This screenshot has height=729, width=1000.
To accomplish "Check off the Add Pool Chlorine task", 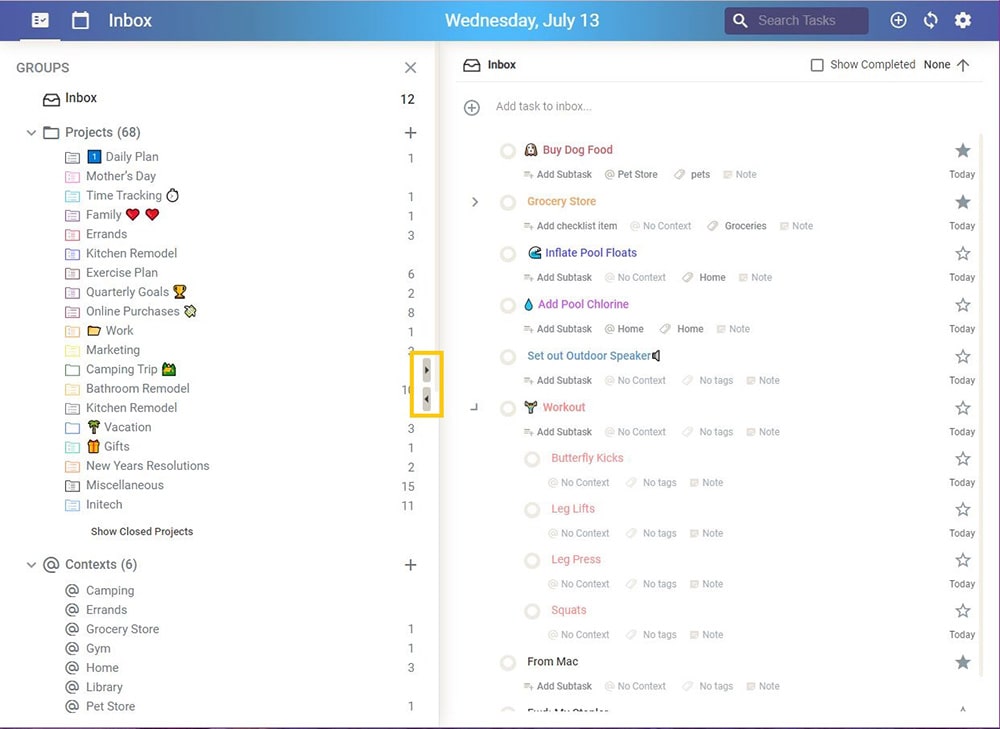I will [508, 305].
